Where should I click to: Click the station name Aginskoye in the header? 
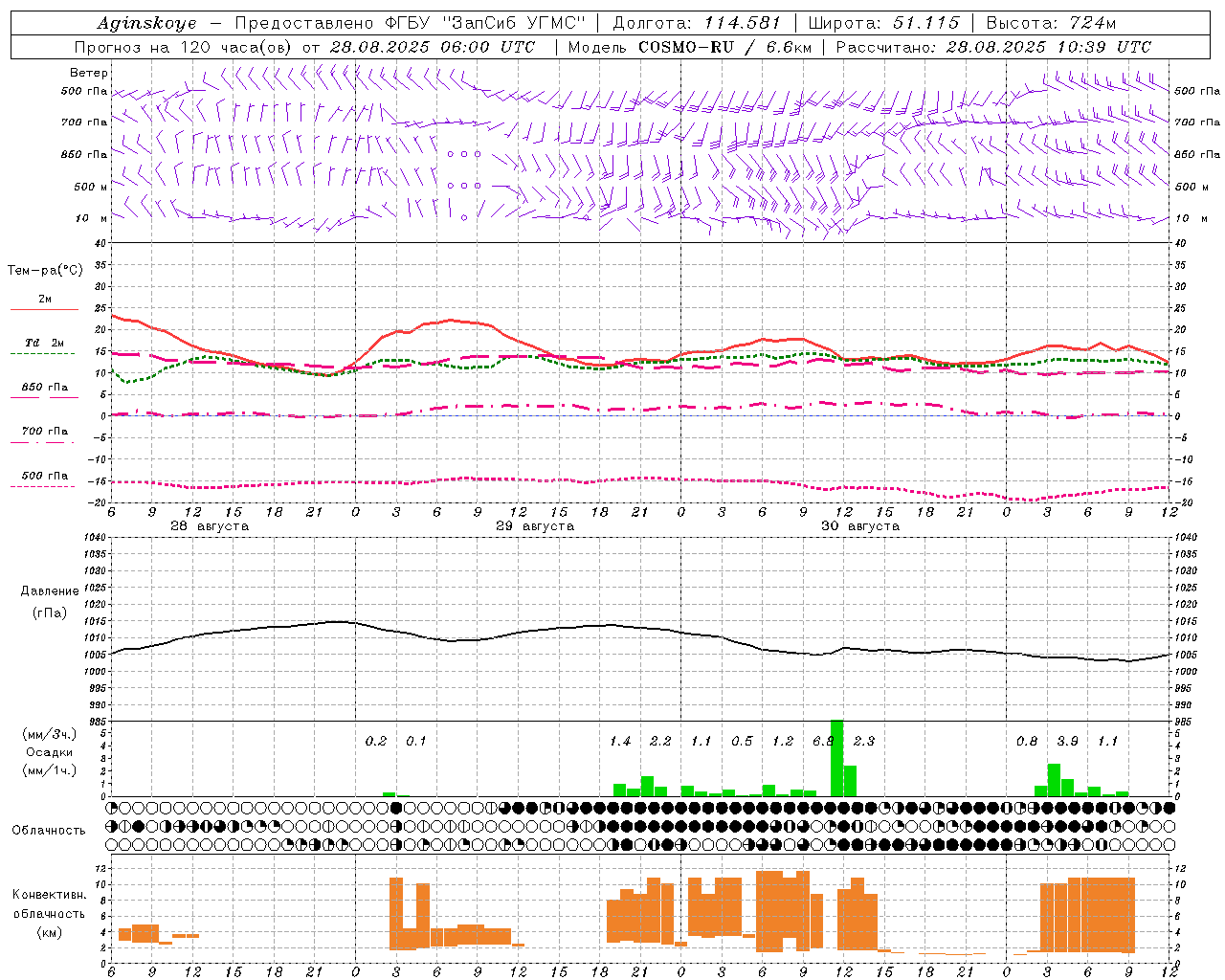coord(147,23)
